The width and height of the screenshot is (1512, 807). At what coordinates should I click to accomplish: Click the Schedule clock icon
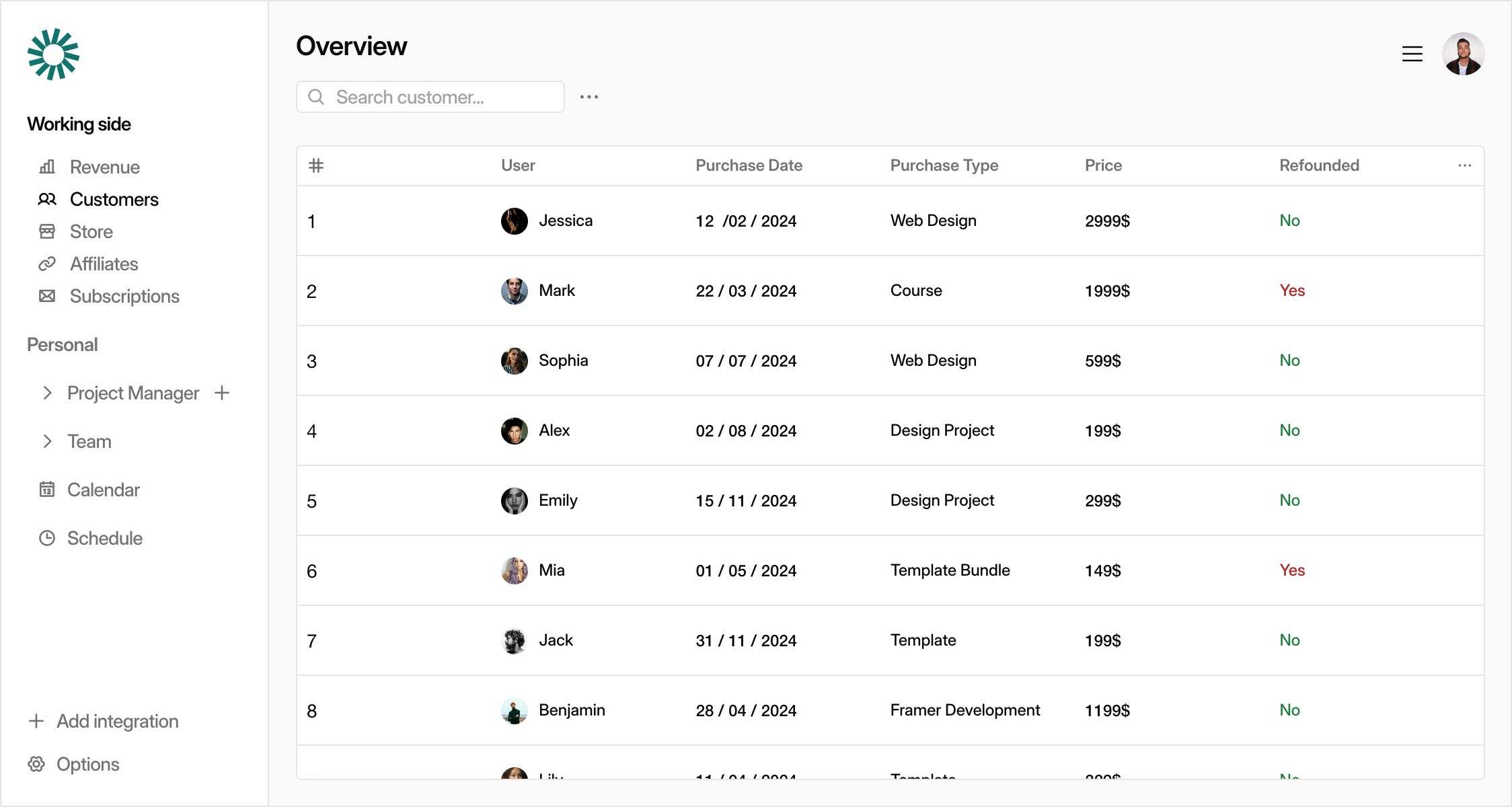[x=47, y=538]
